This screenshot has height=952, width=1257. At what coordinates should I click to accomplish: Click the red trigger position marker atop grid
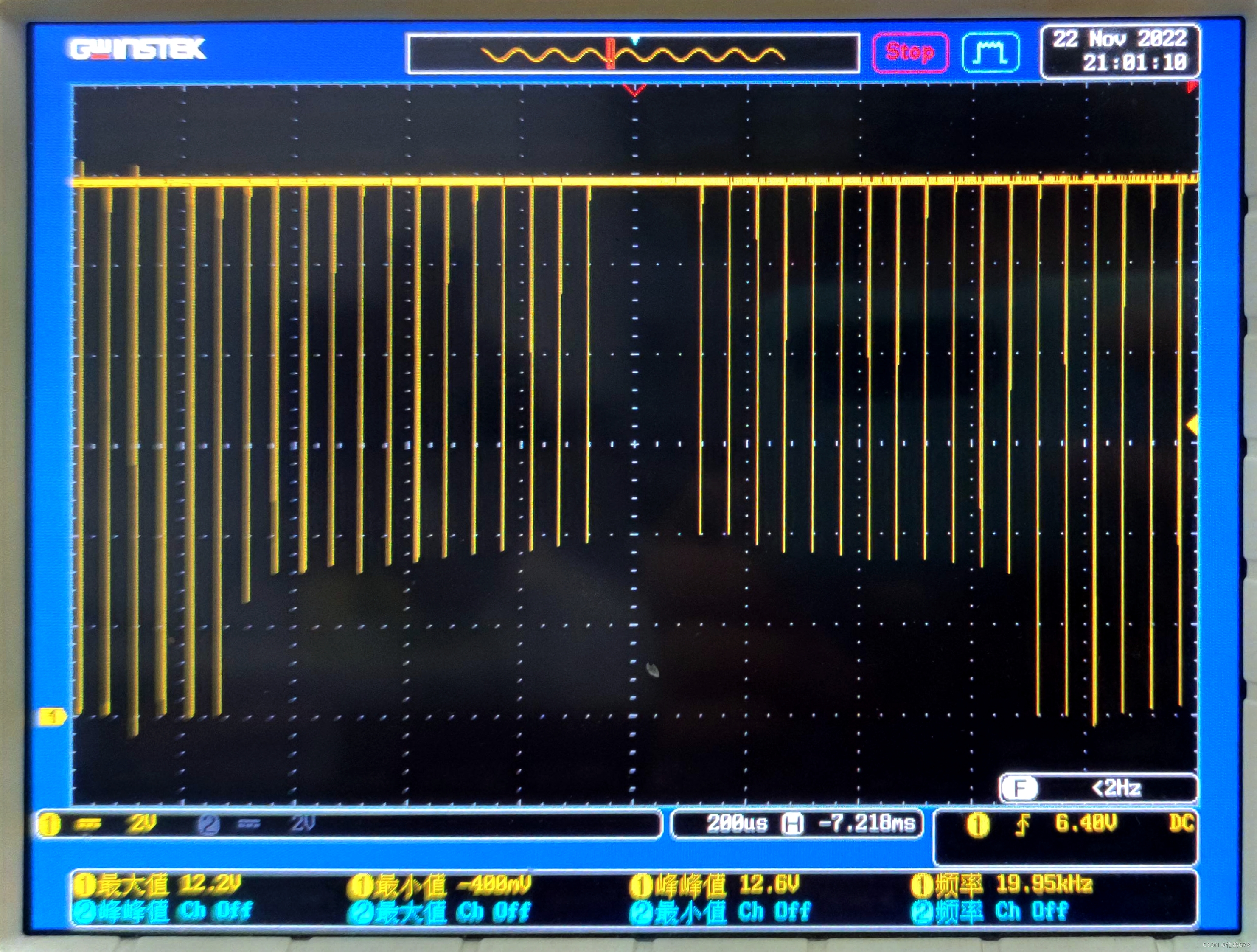pyautogui.click(x=634, y=90)
